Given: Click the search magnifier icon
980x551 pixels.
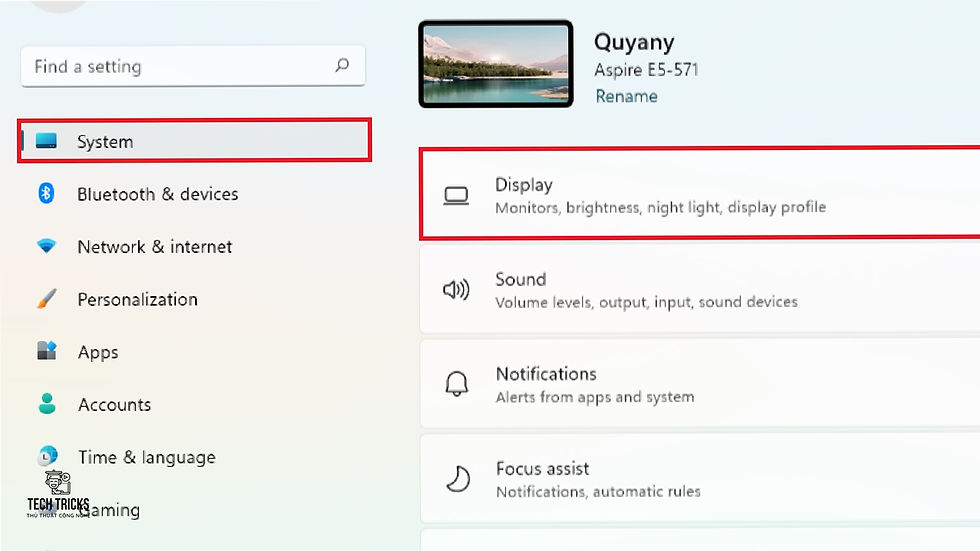Looking at the screenshot, I should [x=342, y=65].
